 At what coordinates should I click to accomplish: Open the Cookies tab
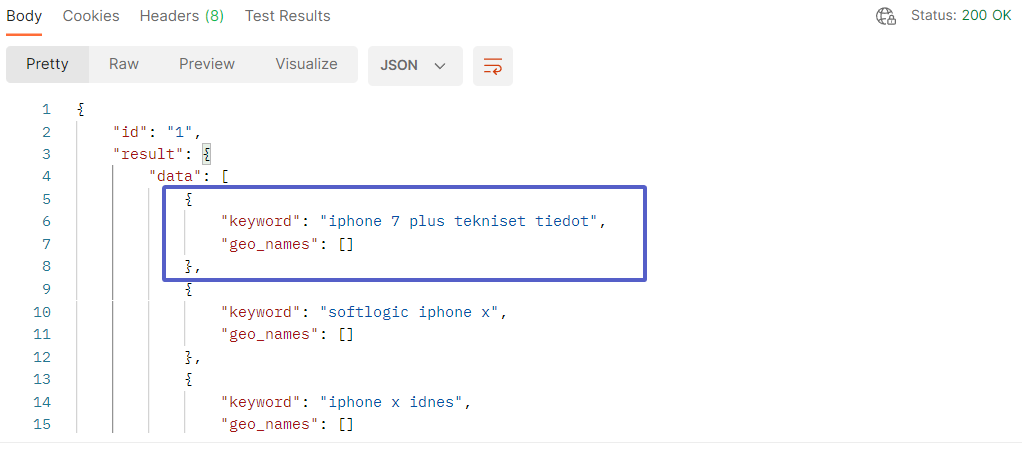(x=91, y=16)
